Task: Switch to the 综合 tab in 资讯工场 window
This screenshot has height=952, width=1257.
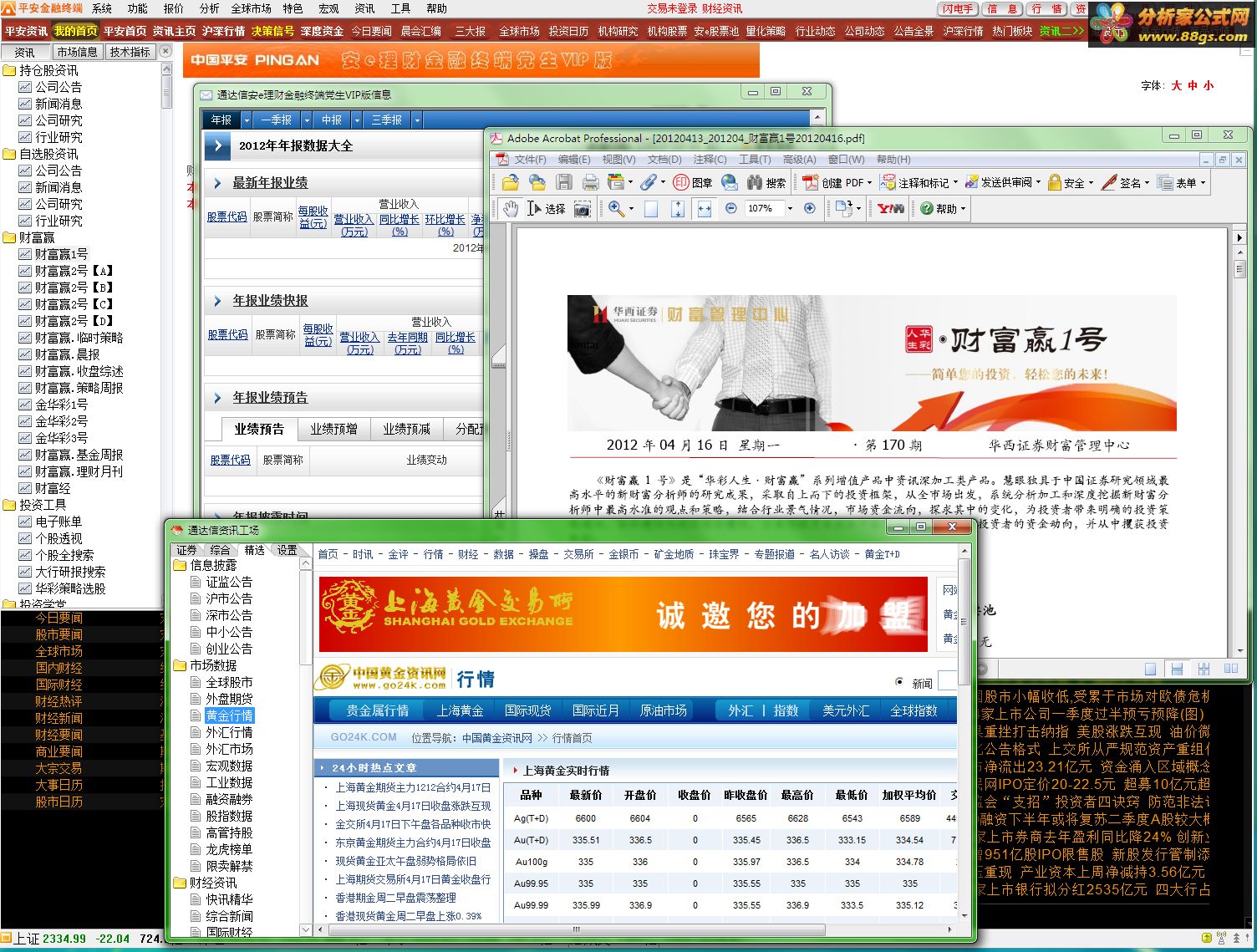Action: 220,549
